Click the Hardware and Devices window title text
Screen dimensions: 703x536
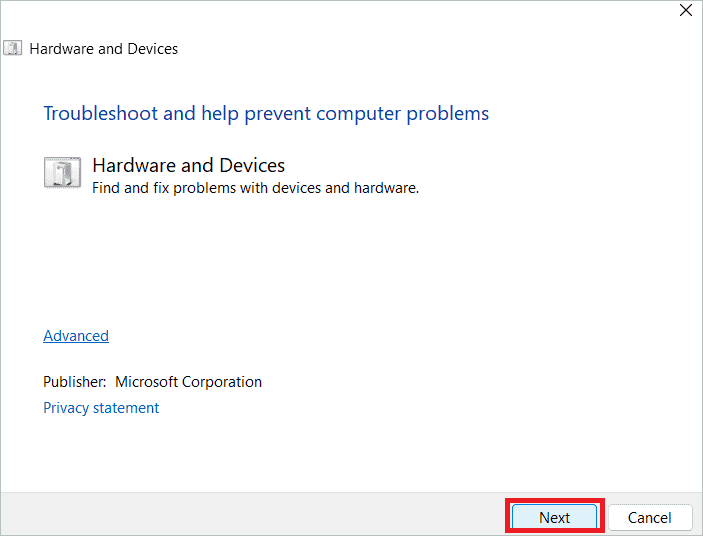[x=104, y=48]
